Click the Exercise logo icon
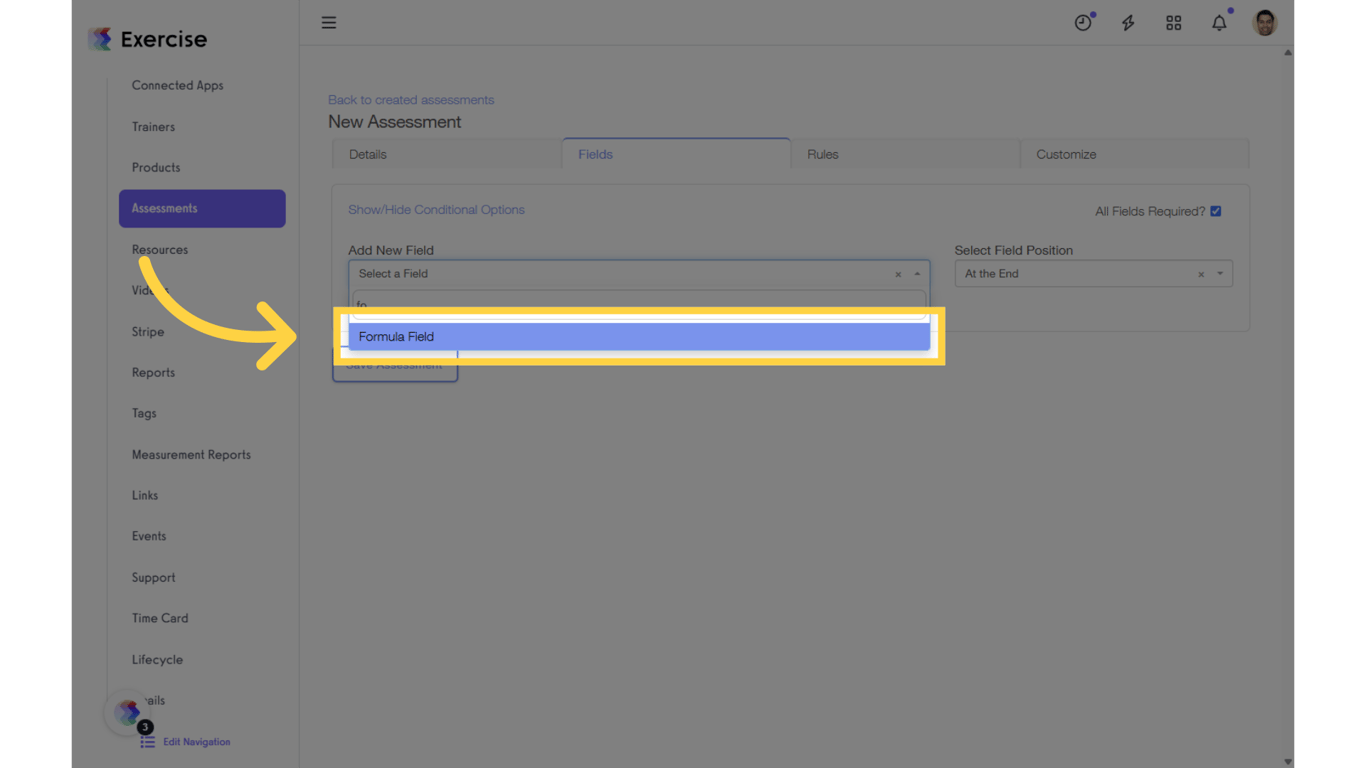The image size is (1366, 768). [x=99, y=38]
